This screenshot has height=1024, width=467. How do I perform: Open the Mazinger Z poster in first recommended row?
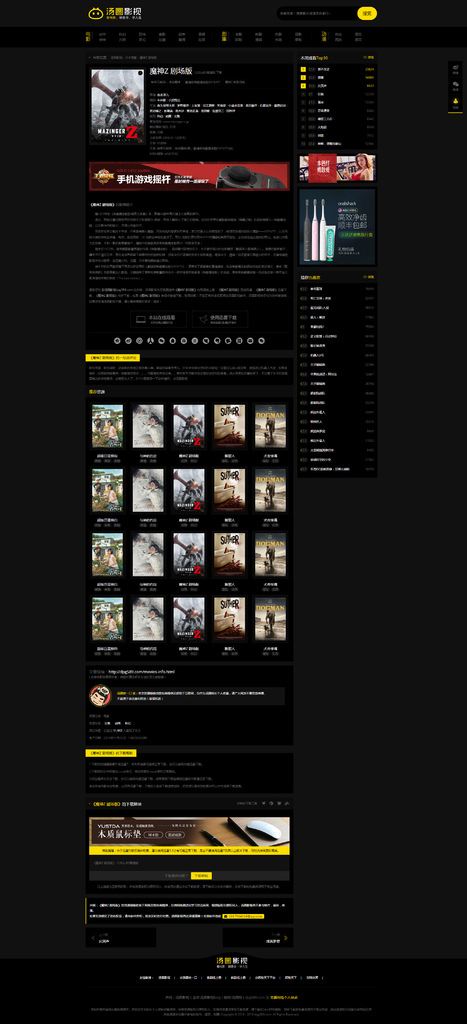[189, 426]
